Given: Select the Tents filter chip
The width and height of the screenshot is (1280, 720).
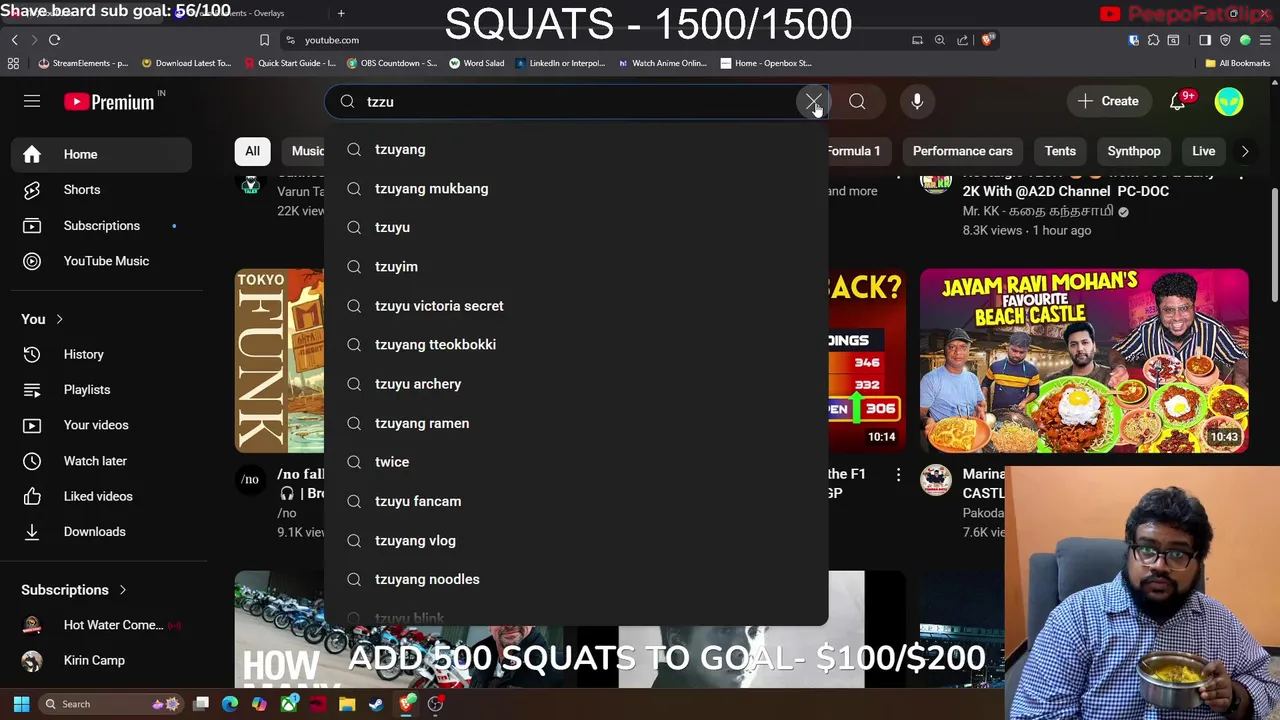Looking at the screenshot, I should click(1060, 151).
